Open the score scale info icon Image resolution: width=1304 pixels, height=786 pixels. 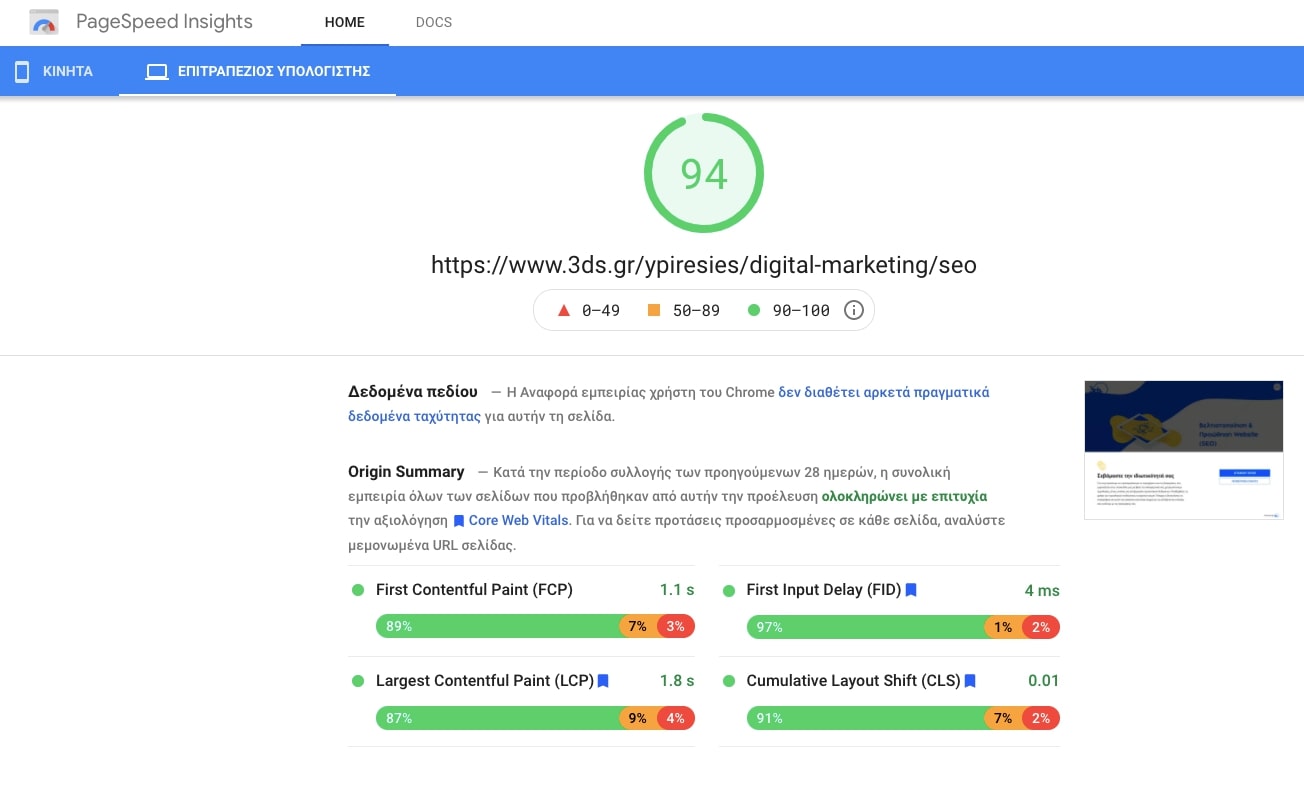(853, 310)
